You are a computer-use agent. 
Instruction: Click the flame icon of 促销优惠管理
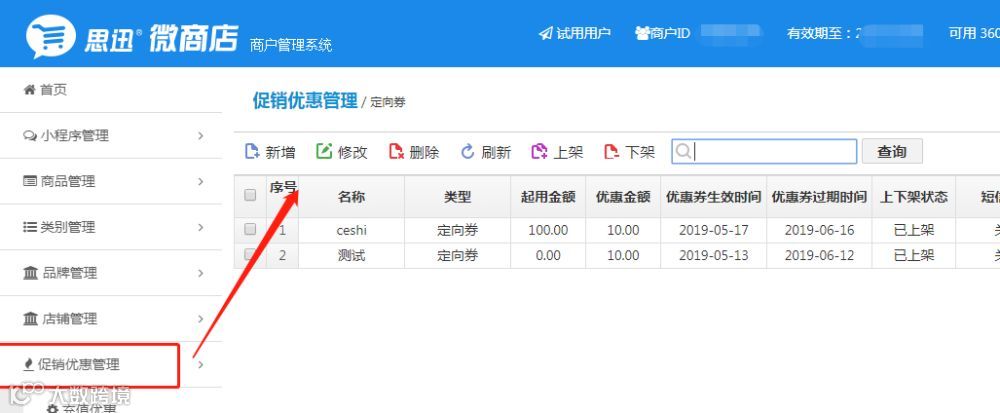click(x=28, y=365)
